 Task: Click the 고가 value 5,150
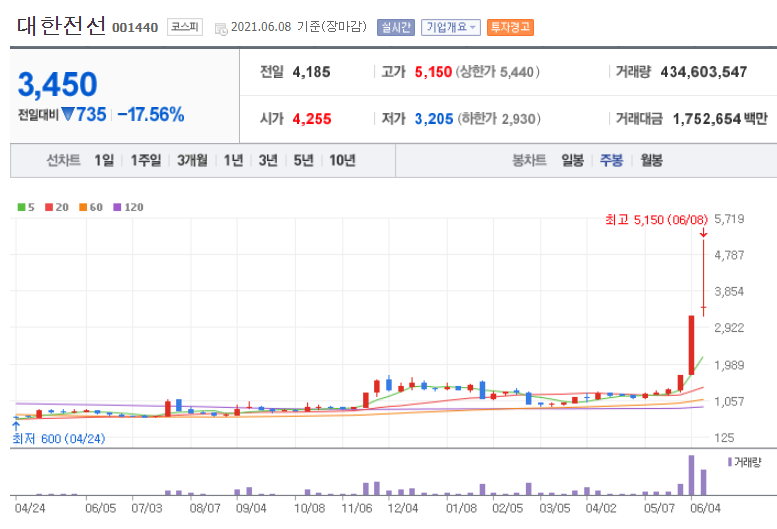click(x=433, y=72)
